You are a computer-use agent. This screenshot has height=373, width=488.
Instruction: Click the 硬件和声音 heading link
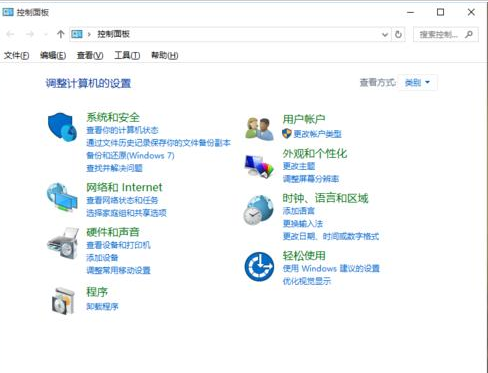click(113, 232)
